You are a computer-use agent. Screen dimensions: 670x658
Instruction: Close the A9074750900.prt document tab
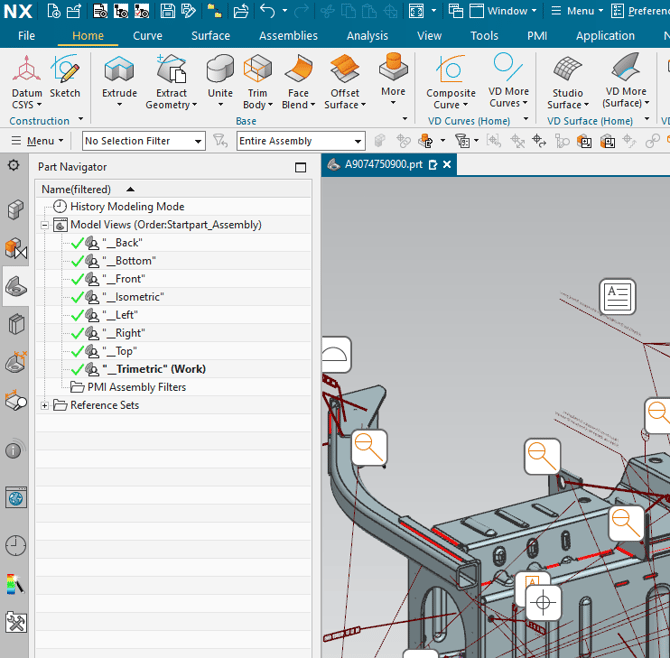tap(447, 165)
